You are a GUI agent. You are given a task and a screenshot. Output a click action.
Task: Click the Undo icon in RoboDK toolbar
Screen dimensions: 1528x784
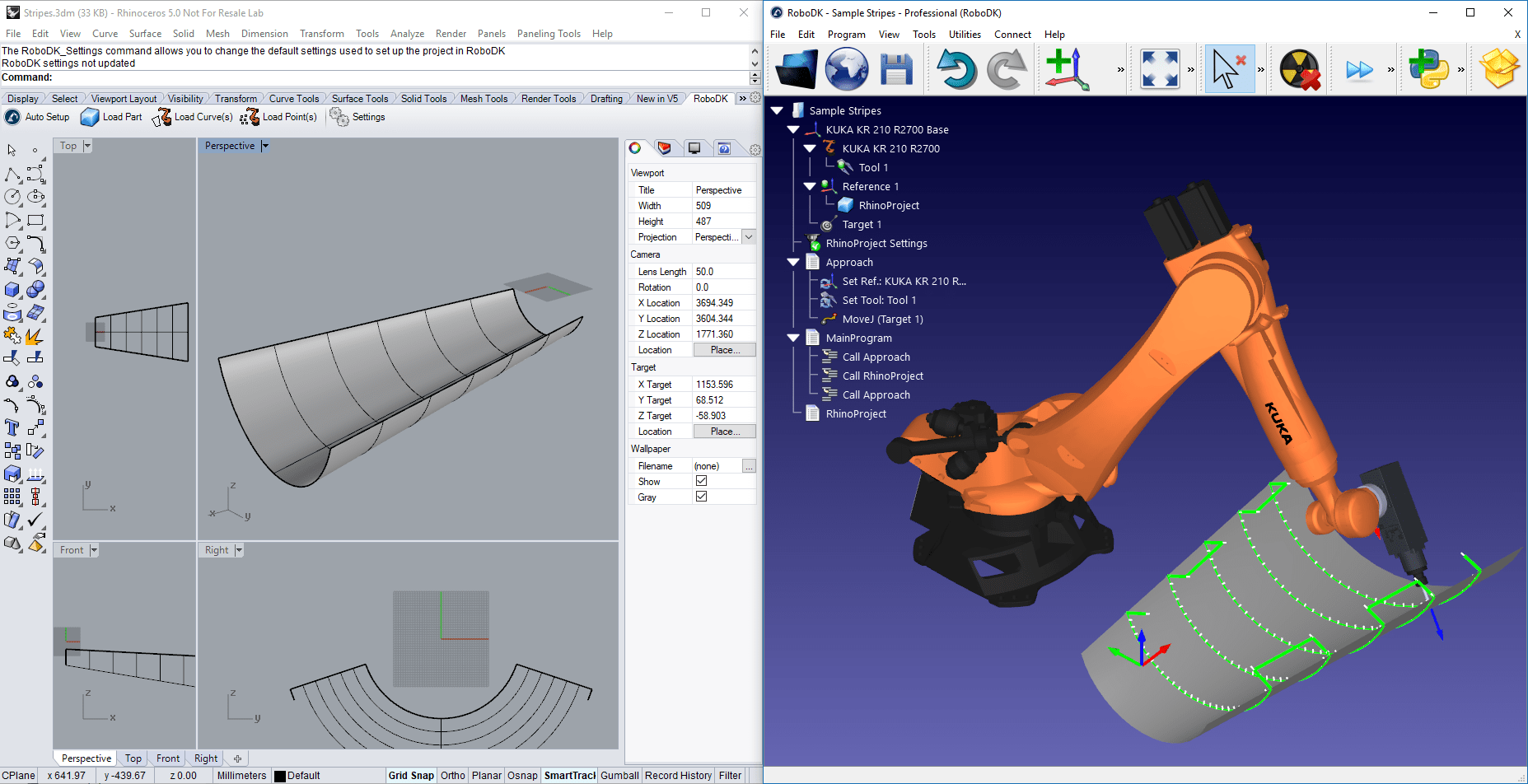956,68
